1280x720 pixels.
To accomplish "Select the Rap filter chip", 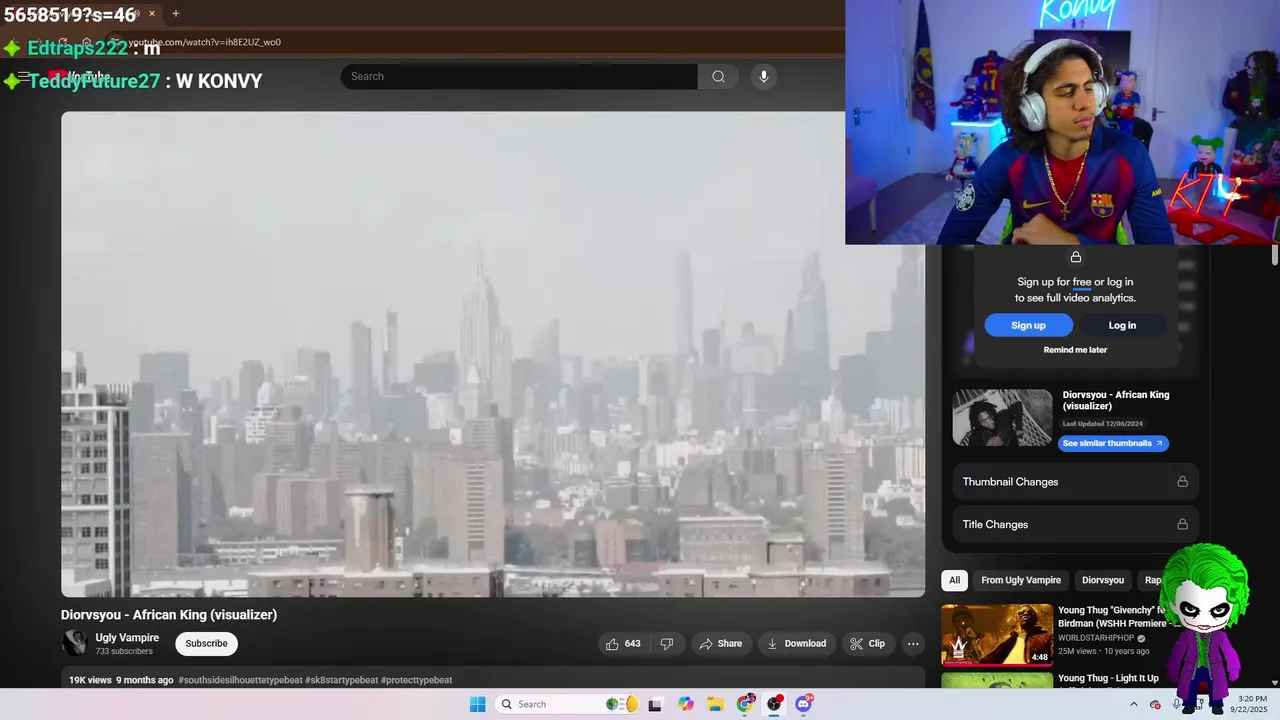I will coord(1153,580).
